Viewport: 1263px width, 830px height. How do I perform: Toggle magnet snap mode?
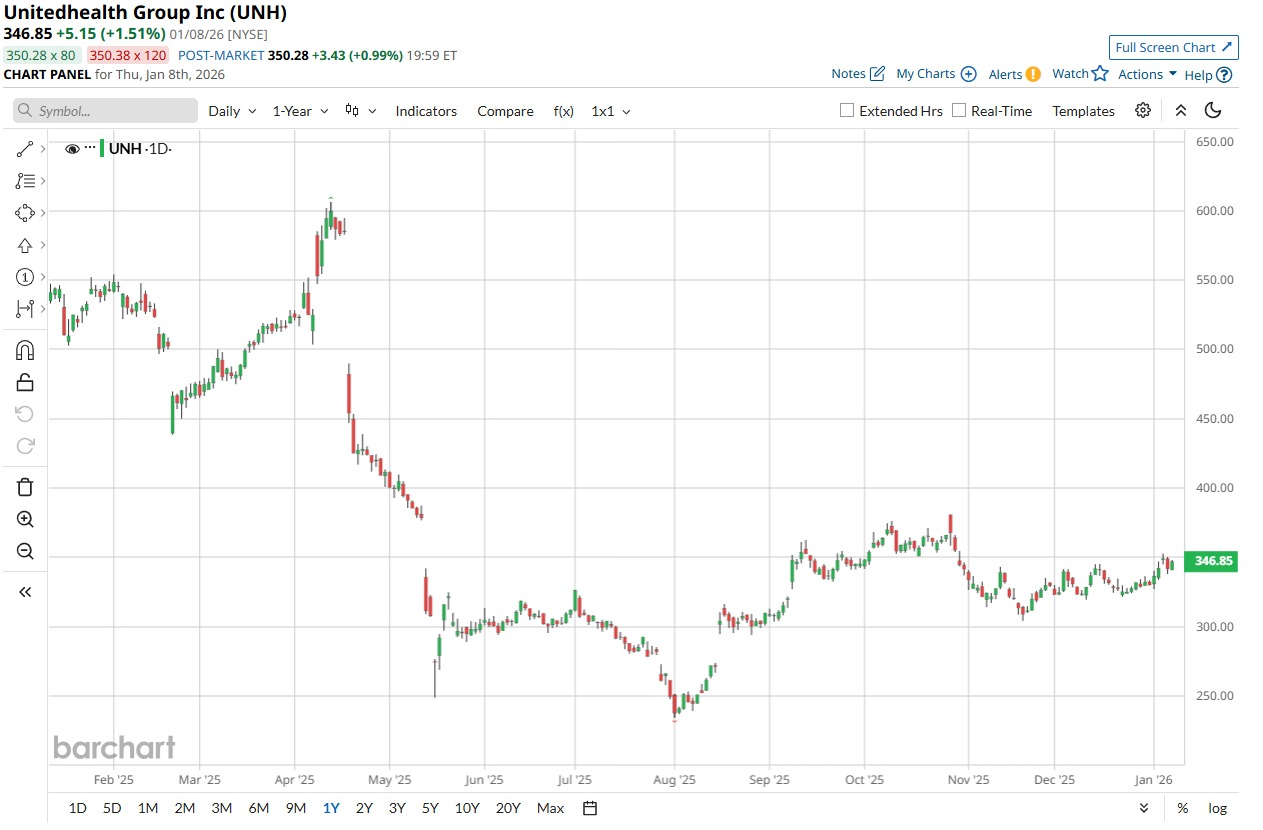(x=25, y=350)
